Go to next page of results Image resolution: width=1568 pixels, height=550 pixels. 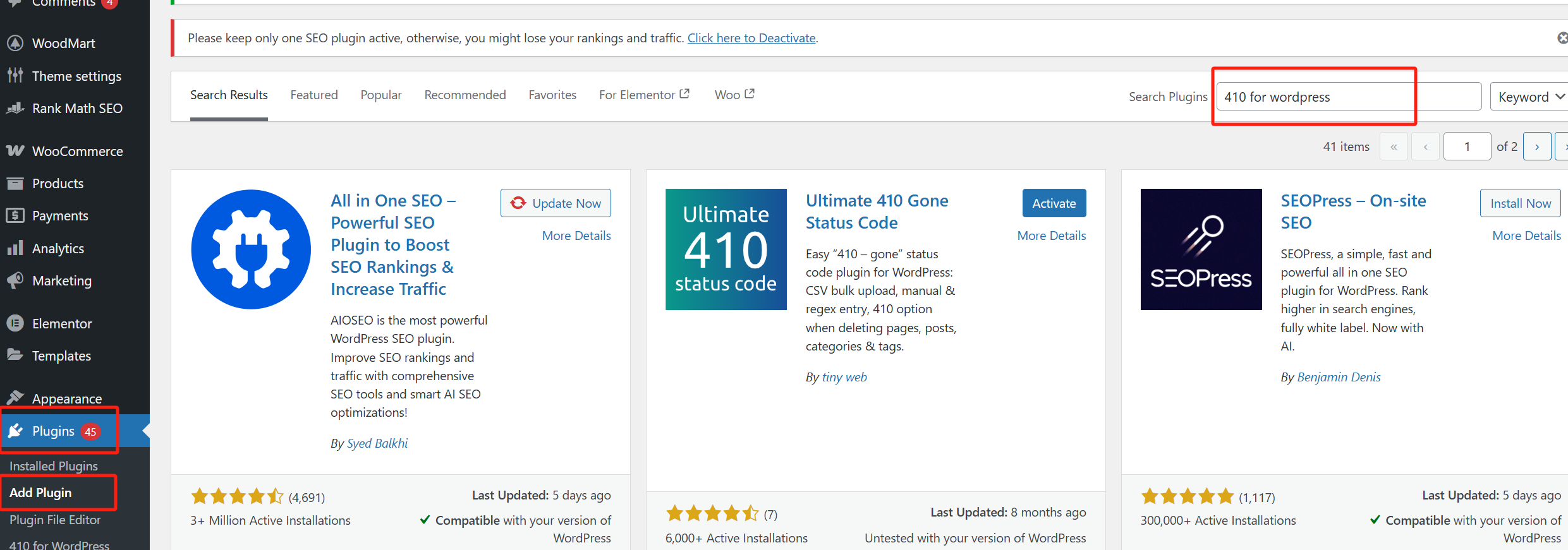(1536, 146)
